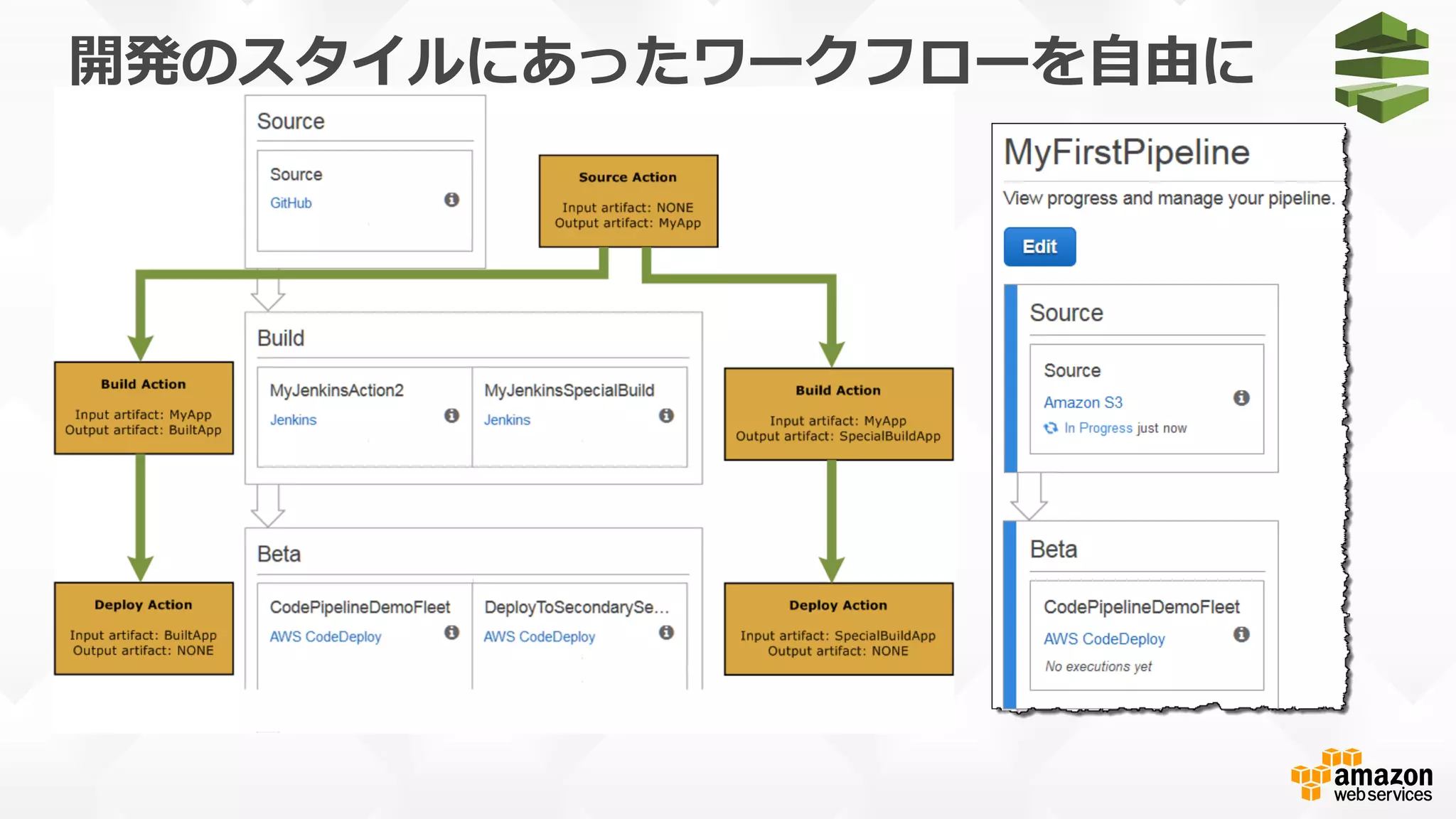
Task: Open AWS CodeDeploy link under DeployToSecondarySe...
Action: 539,637
